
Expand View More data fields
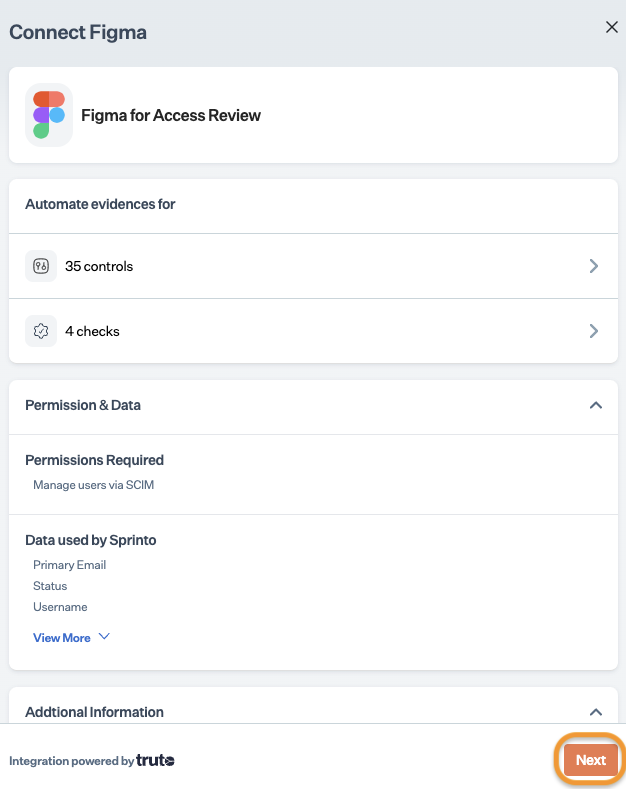coord(71,638)
